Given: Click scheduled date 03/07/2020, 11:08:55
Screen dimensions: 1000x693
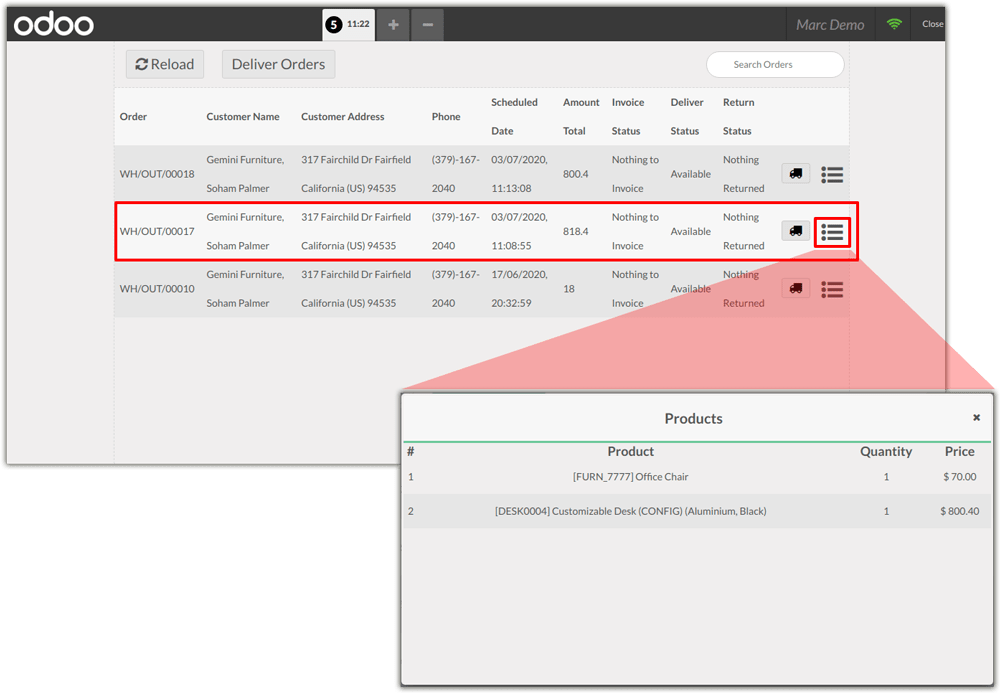Looking at the screenshot, I should pos(519,231).
